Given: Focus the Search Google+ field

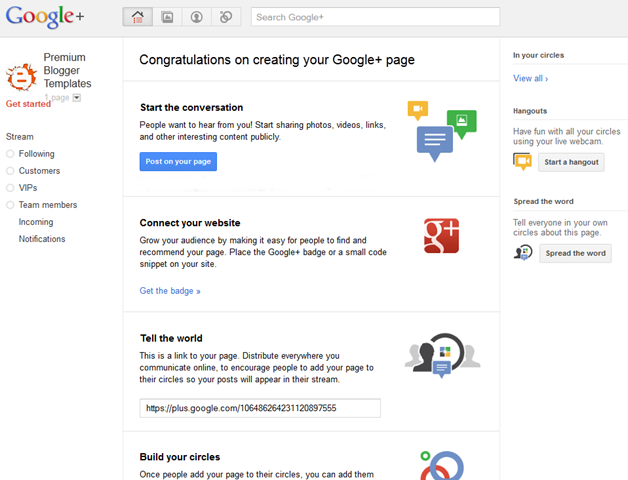Looking at the screenshot, I should (375, 17).
